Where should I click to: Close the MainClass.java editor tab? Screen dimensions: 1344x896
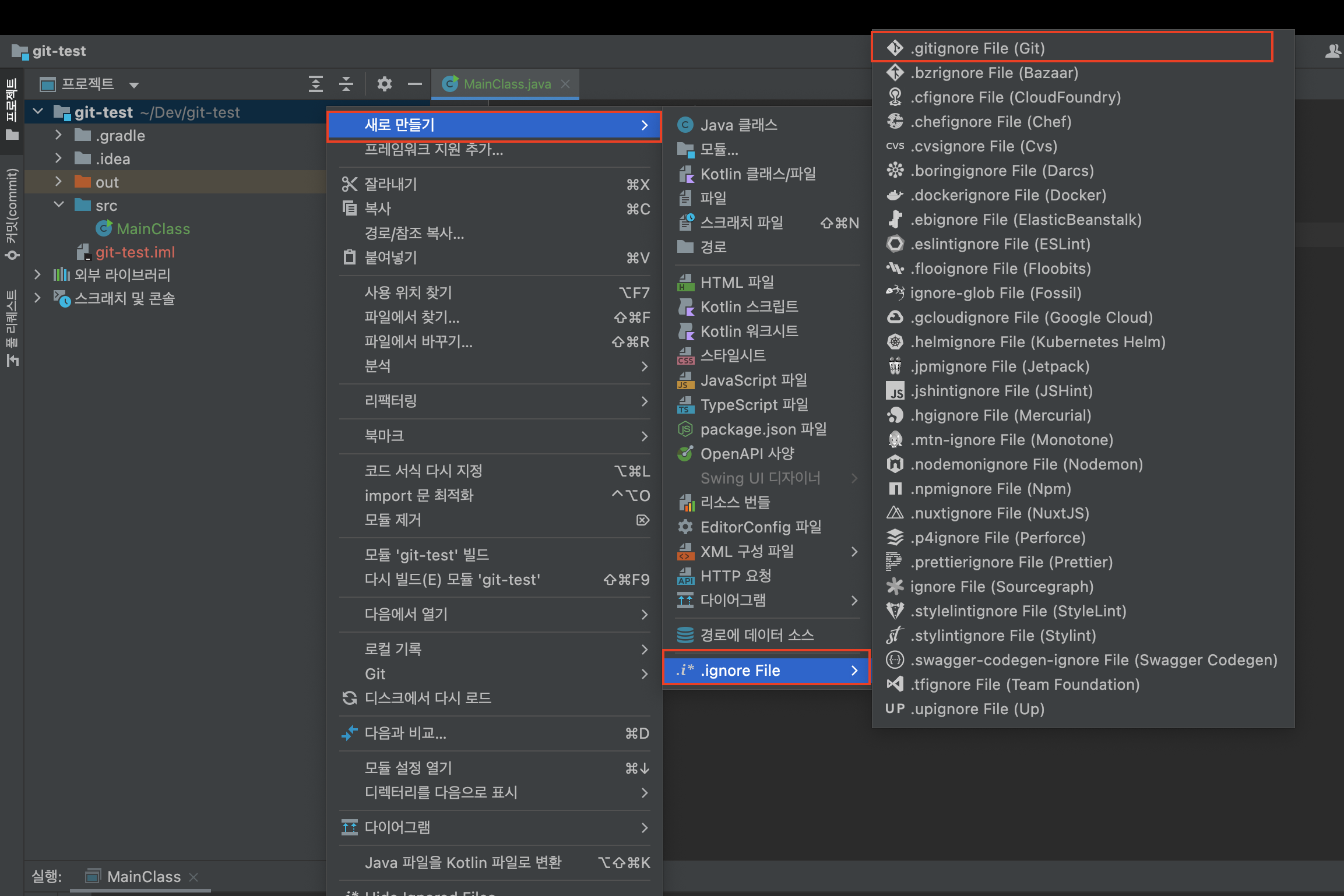[565, 84]
